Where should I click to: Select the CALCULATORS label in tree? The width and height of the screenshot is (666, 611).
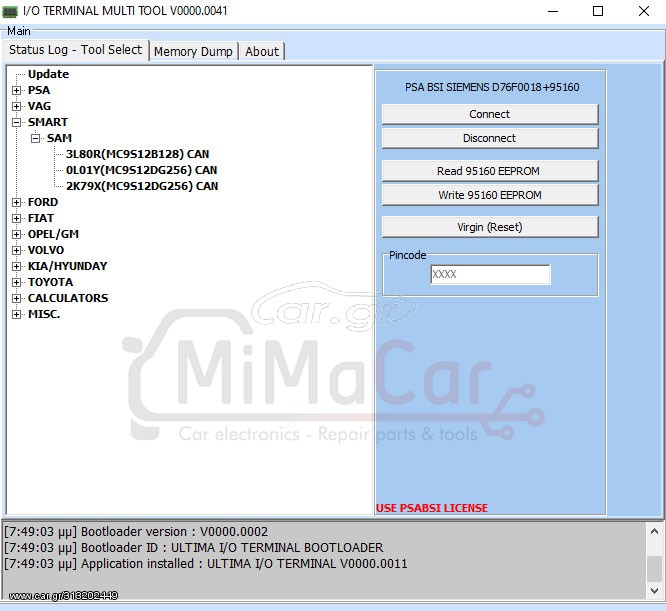[x=68, y=298]
